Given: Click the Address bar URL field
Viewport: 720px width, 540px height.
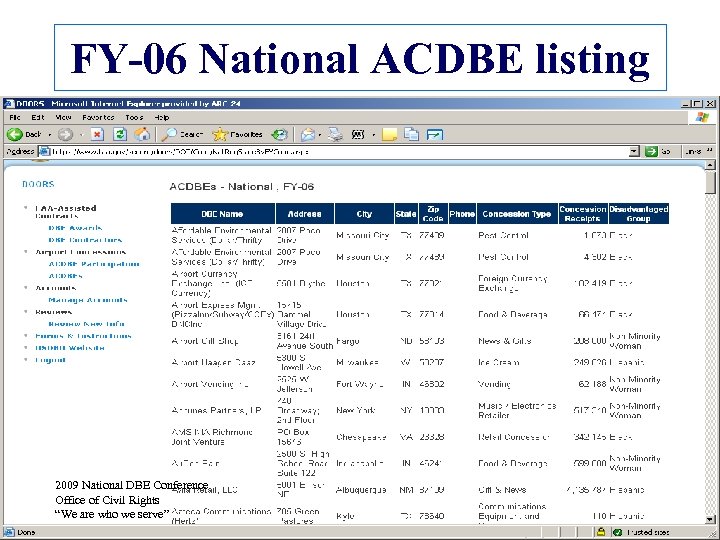Looking at the screenshot, I should click(338, 151).
